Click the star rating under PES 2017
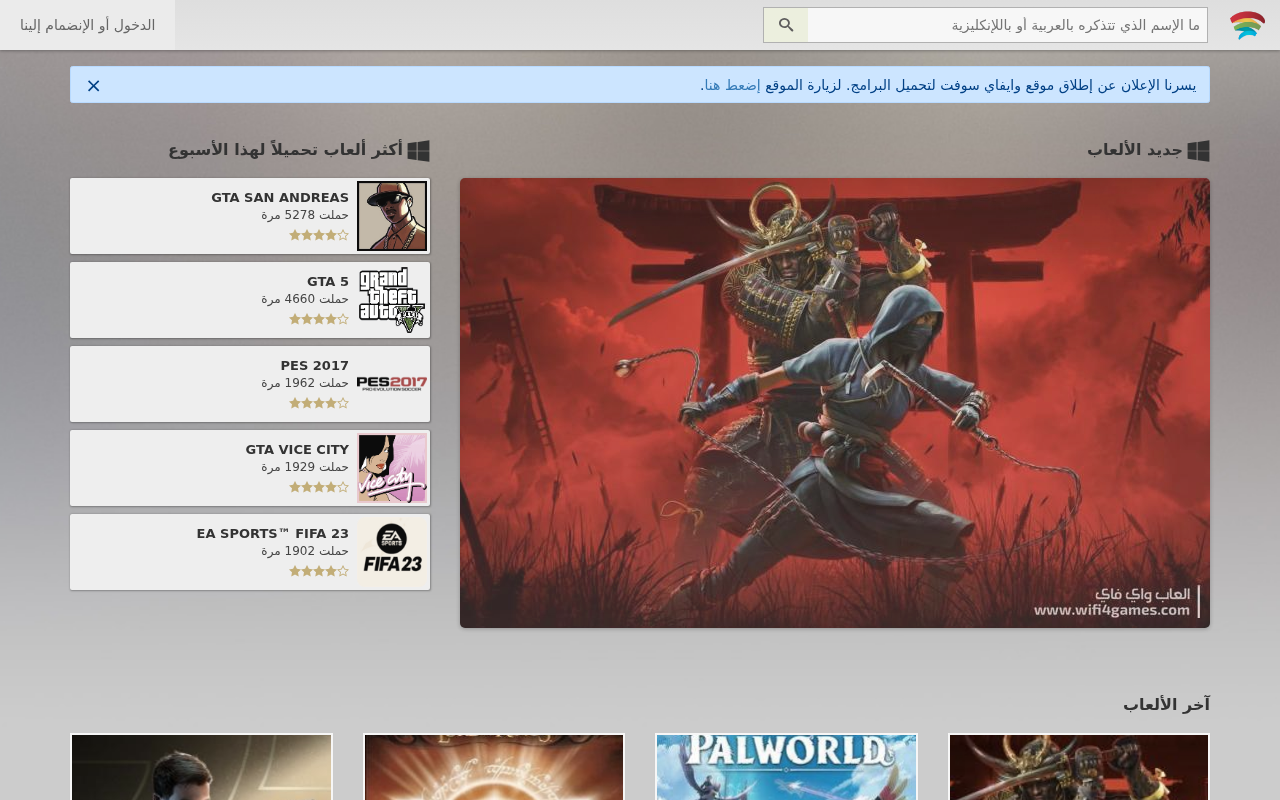Image resolution: width=1280 pixels, height=800 pixels. pyautogui.click(x=319, y=403)
